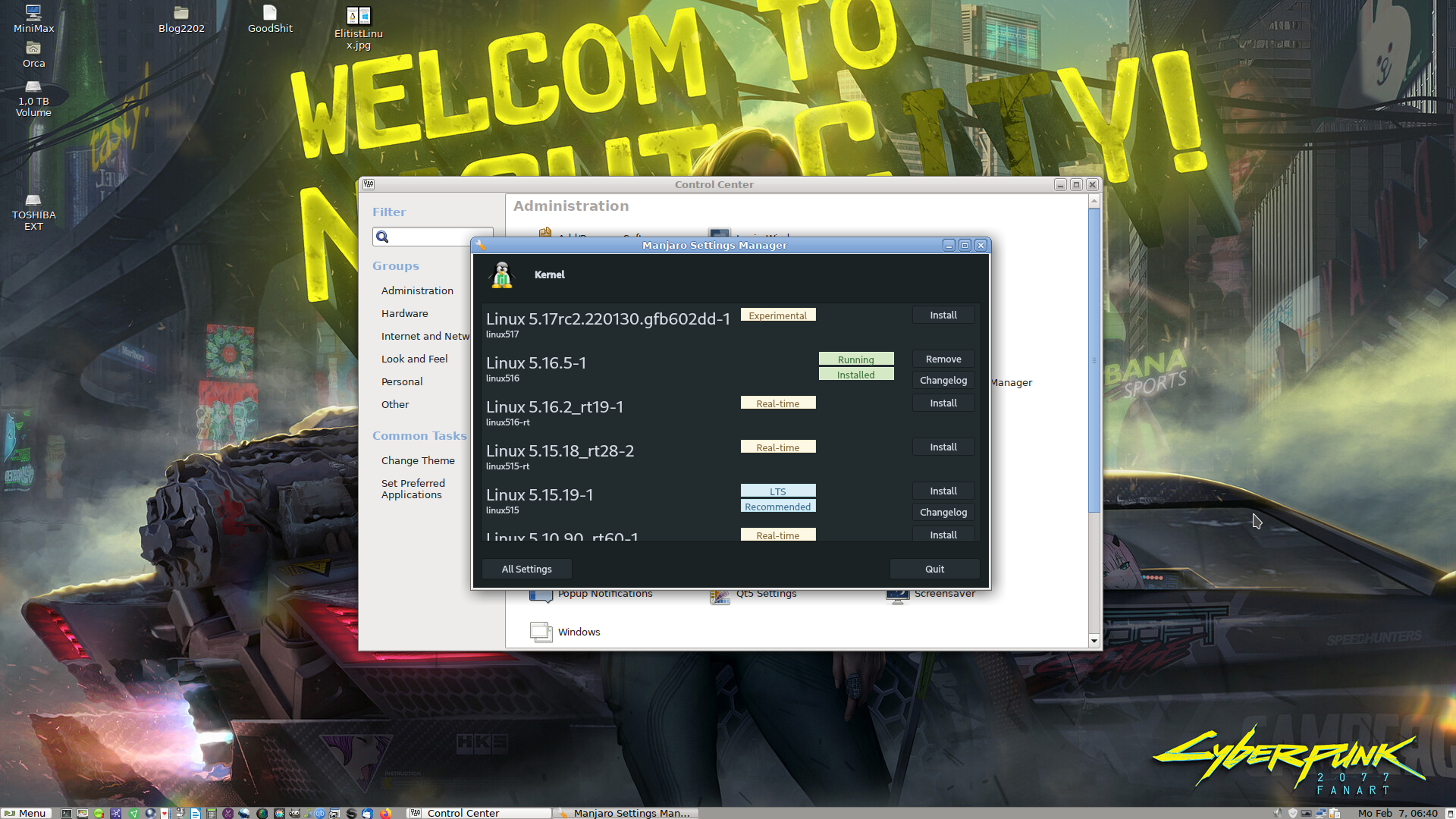Image resolution: width=1456 pixels, height=819 pixels.
Task: Select the Internet and Network group
Action: click(x=425, y=336)
